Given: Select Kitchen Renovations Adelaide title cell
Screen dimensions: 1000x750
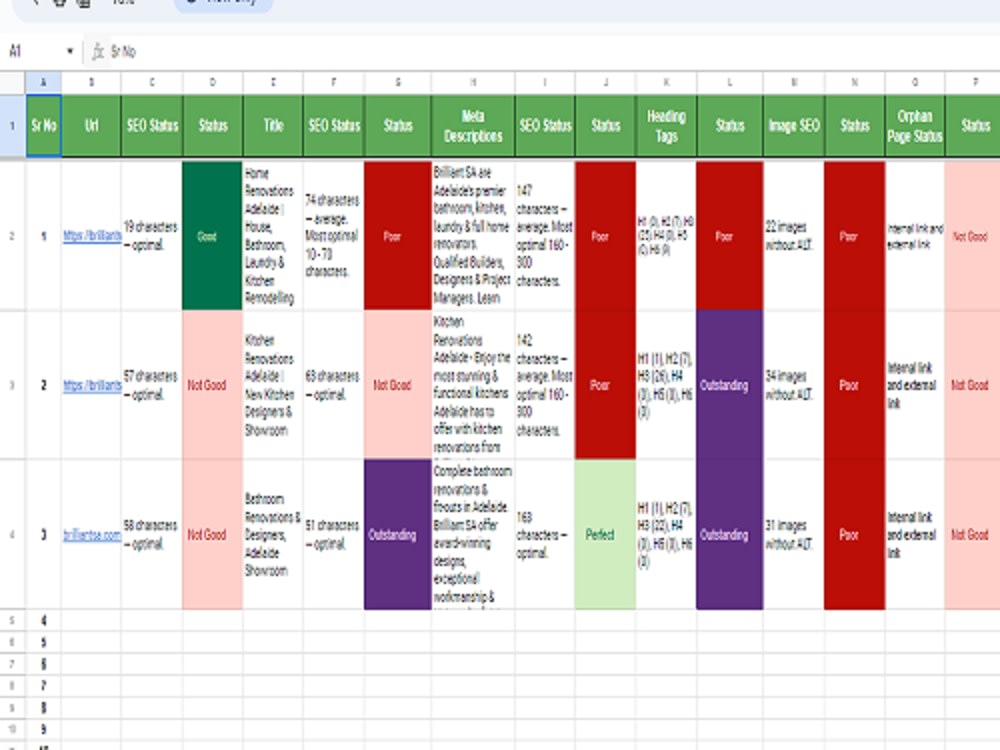Looking at the screenshot, I should click(273, 385).
